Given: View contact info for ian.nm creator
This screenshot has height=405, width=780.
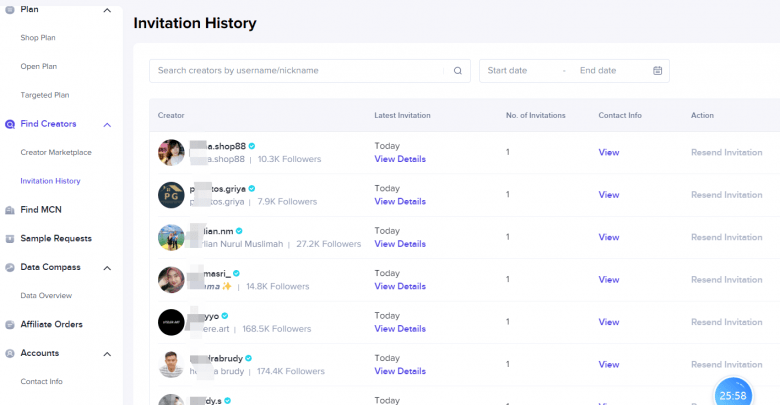Looking at the screenshot, I should coord(608,237).
